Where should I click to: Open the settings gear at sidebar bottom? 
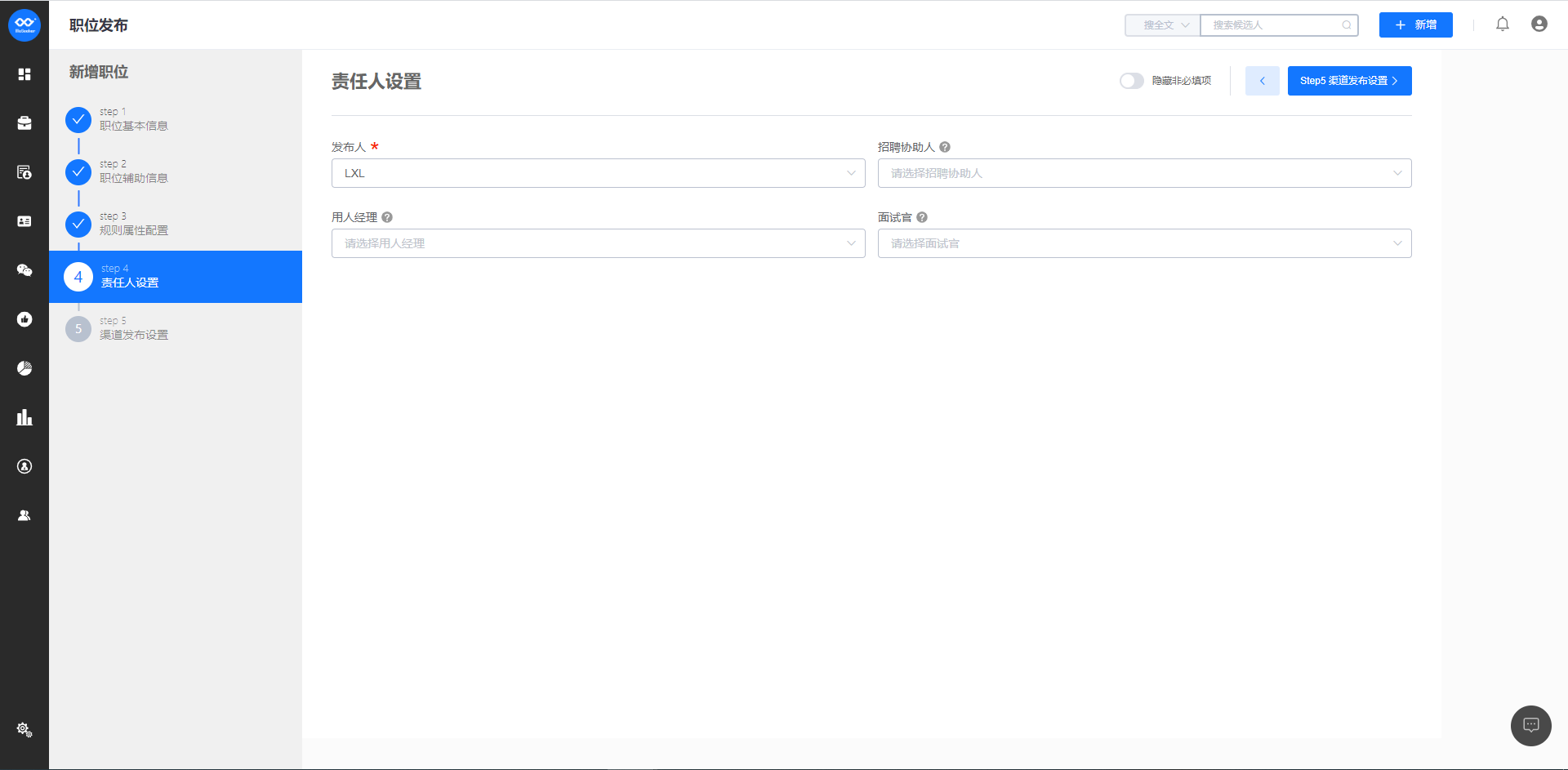(x=24, y=729)
